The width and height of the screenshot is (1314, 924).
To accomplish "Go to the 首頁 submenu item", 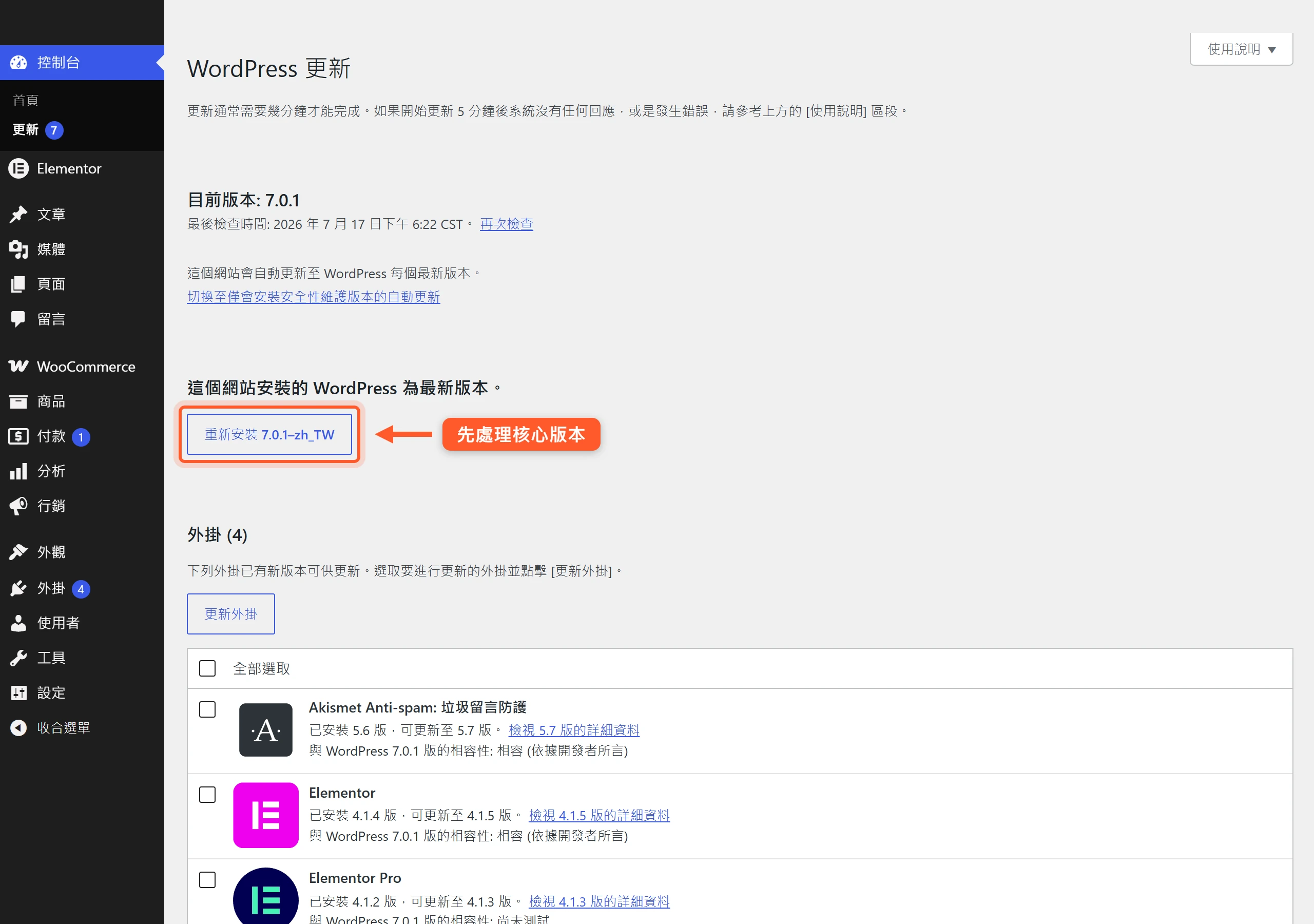I will coord(25,100).
